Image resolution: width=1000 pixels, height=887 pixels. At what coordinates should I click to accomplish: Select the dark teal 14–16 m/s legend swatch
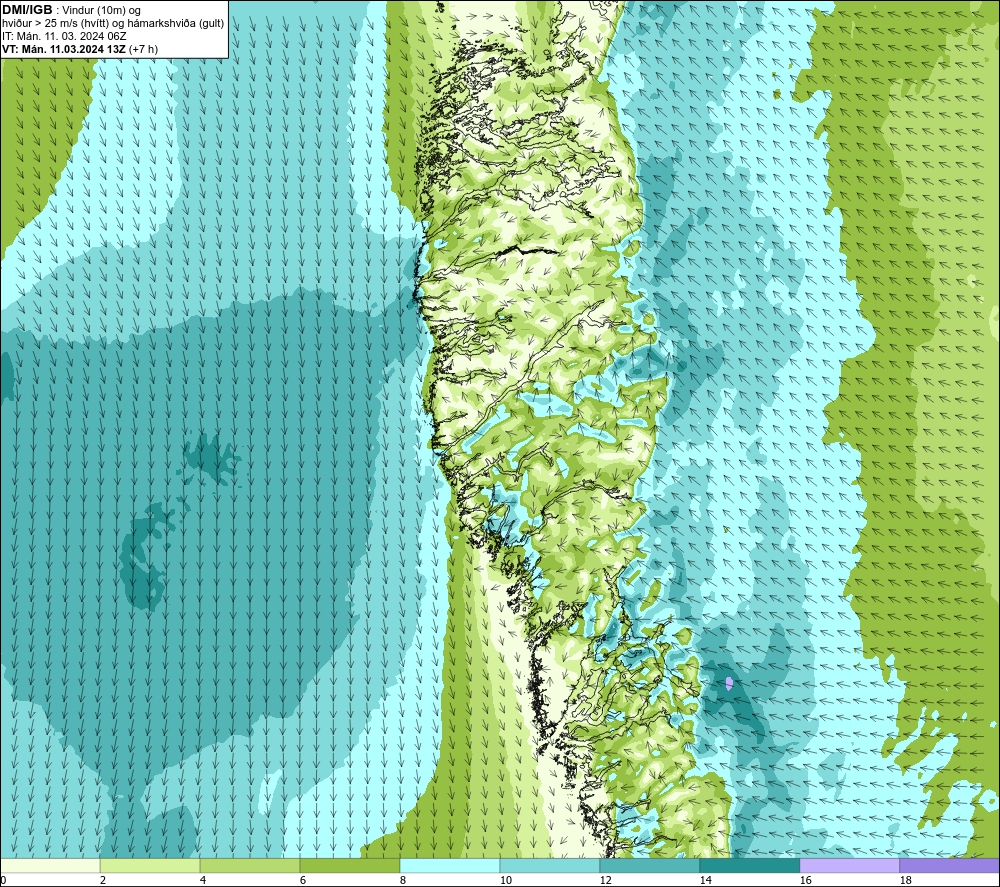tap(749, 866)
